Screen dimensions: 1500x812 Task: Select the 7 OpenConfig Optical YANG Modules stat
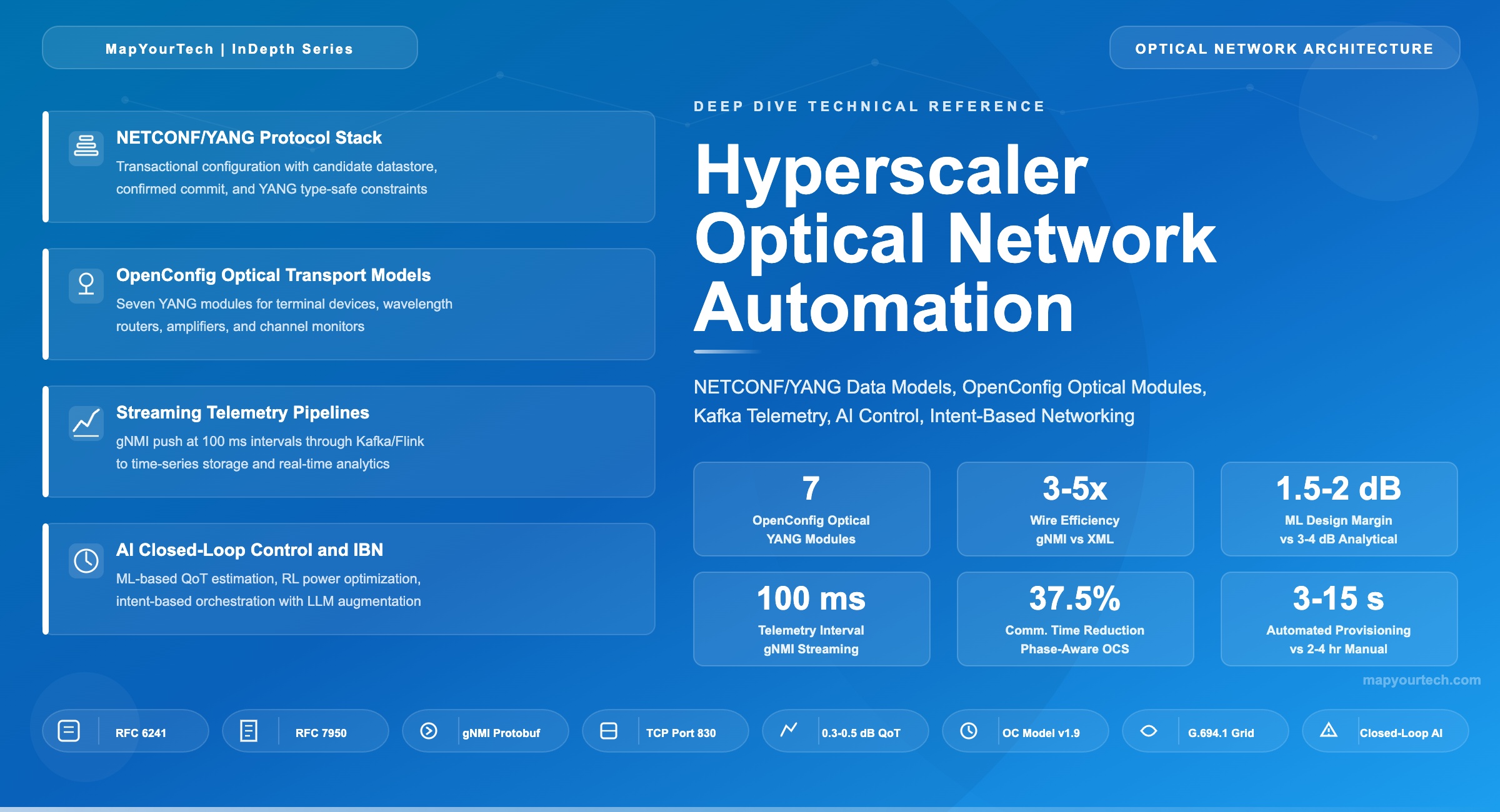click(x=812, y=509)
